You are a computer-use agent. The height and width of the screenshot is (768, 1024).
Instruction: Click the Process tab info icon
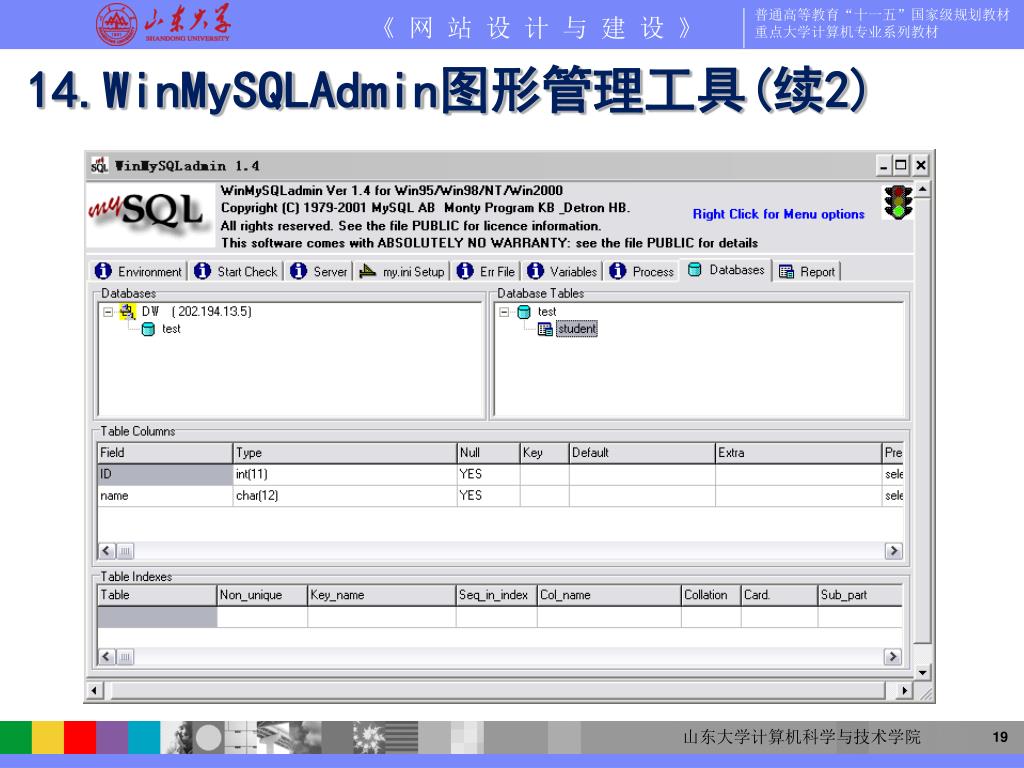pyautogui.click(x=618, y=270)
